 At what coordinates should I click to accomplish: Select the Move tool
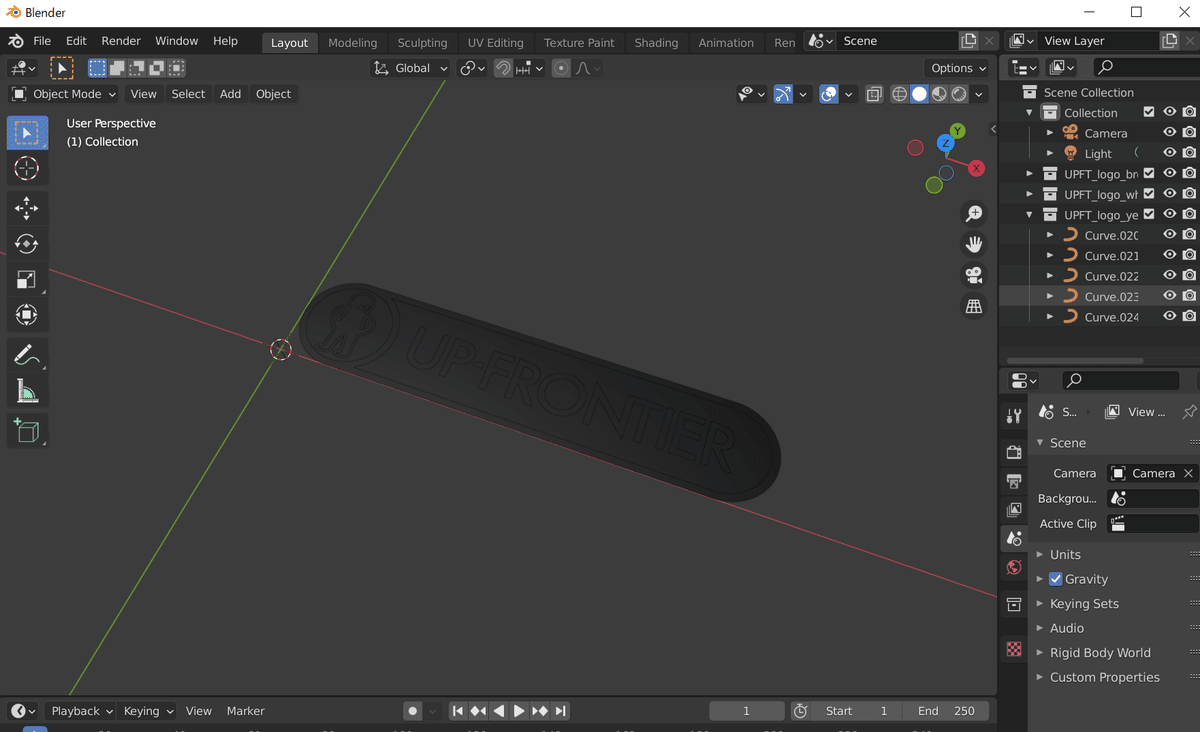click(27, 208)
